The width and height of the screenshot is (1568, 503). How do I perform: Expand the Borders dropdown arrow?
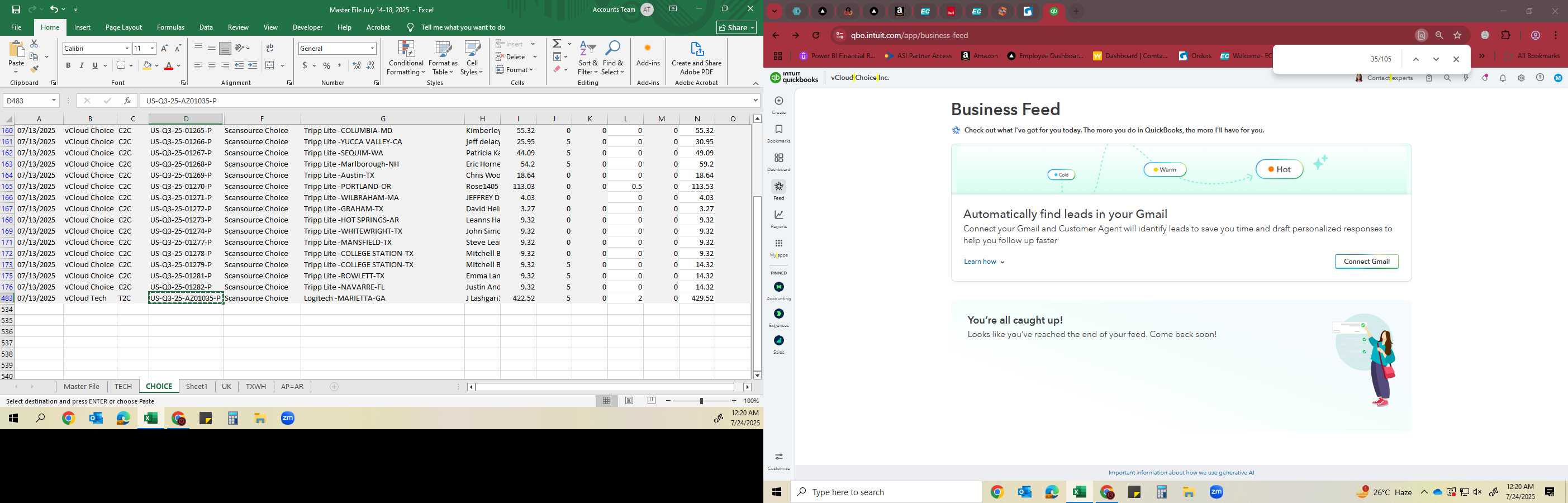click(x=131, y=66)
